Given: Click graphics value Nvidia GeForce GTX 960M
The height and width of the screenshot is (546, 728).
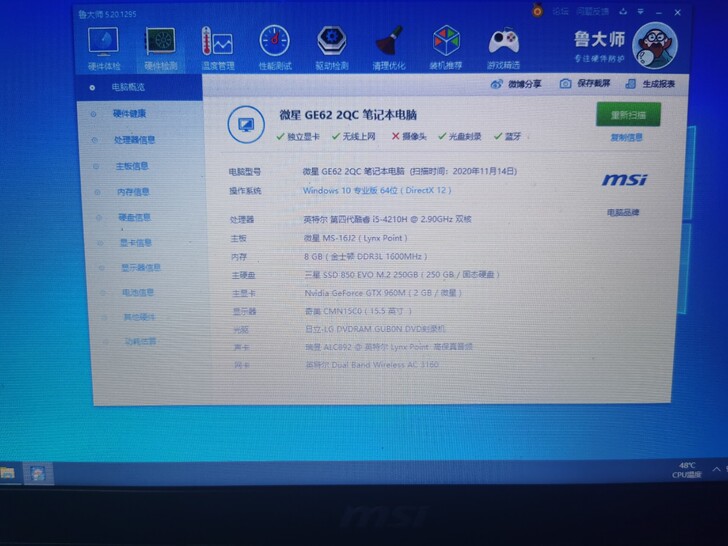Looking at the screenshot, I should [383, 293].
